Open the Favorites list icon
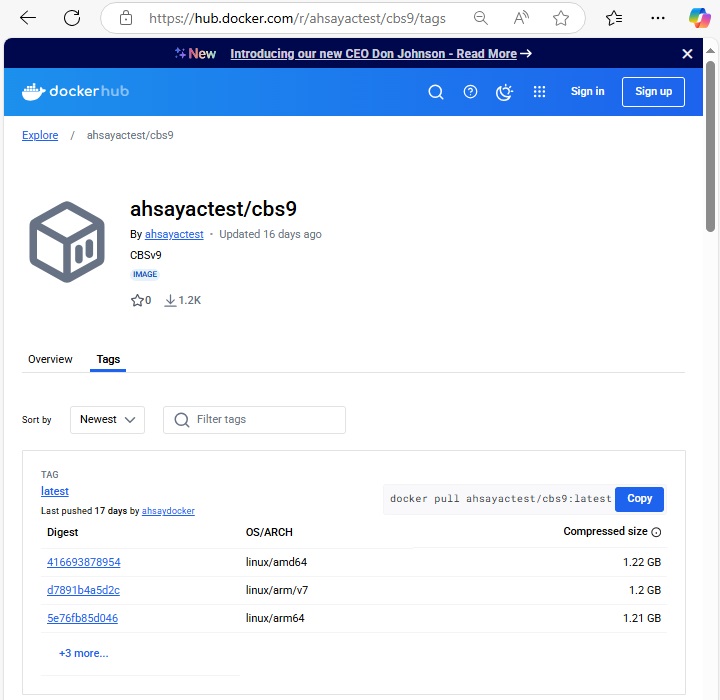Viewport: 720px width, 700px height. pos(614,18)
